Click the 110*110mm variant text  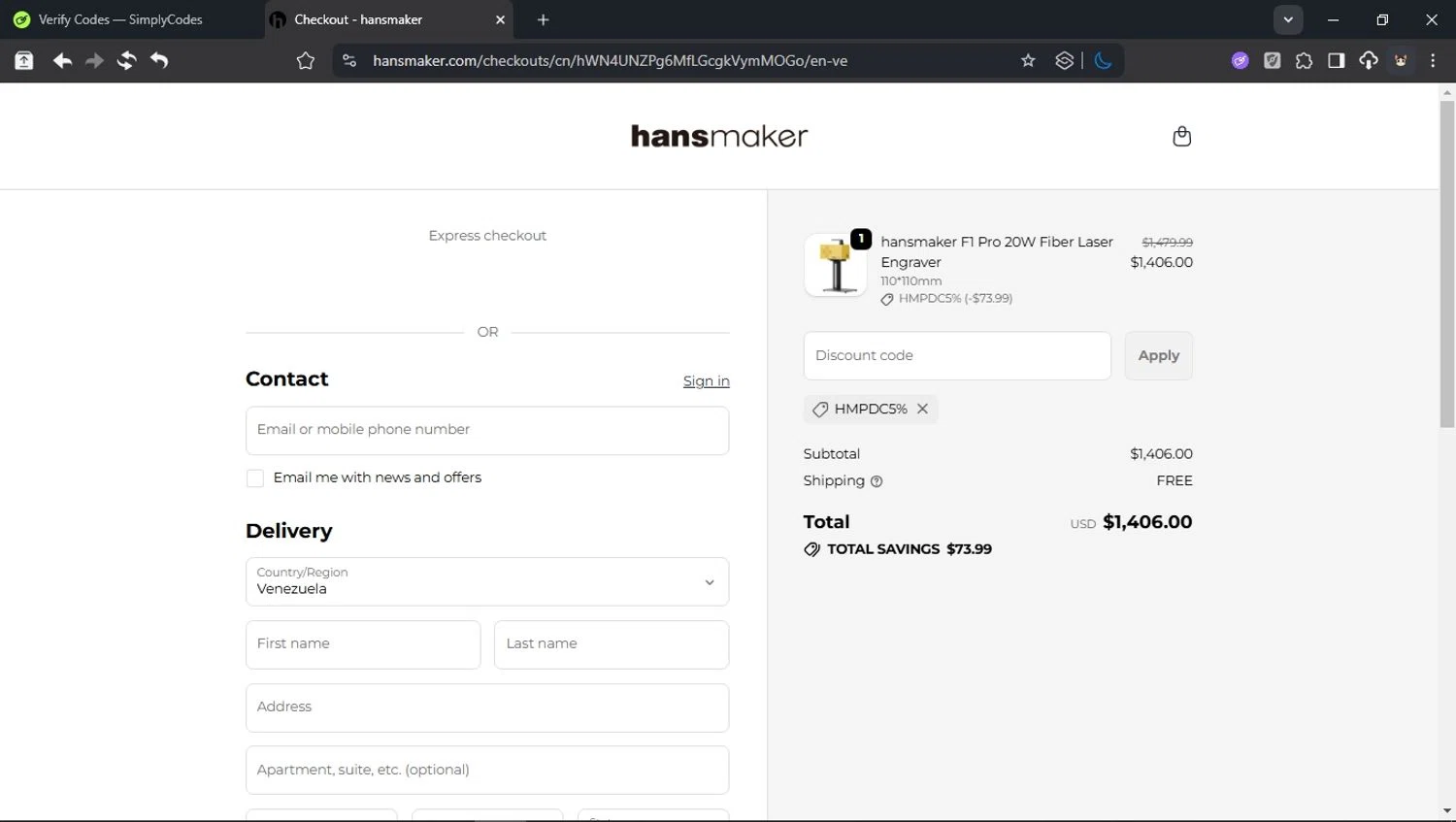910,281
